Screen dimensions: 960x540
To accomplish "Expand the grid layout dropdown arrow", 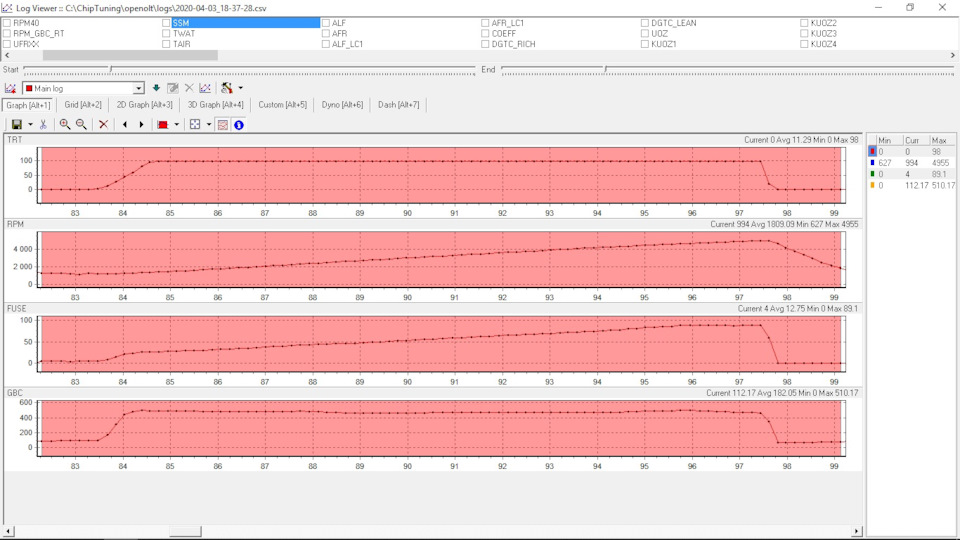I will click(209, 124).
